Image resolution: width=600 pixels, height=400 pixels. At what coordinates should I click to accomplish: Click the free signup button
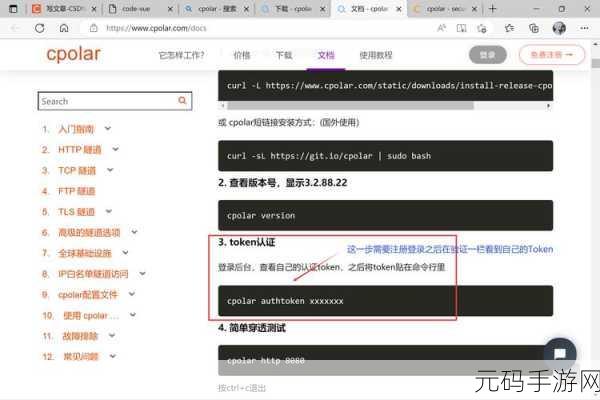pos(552,55)
